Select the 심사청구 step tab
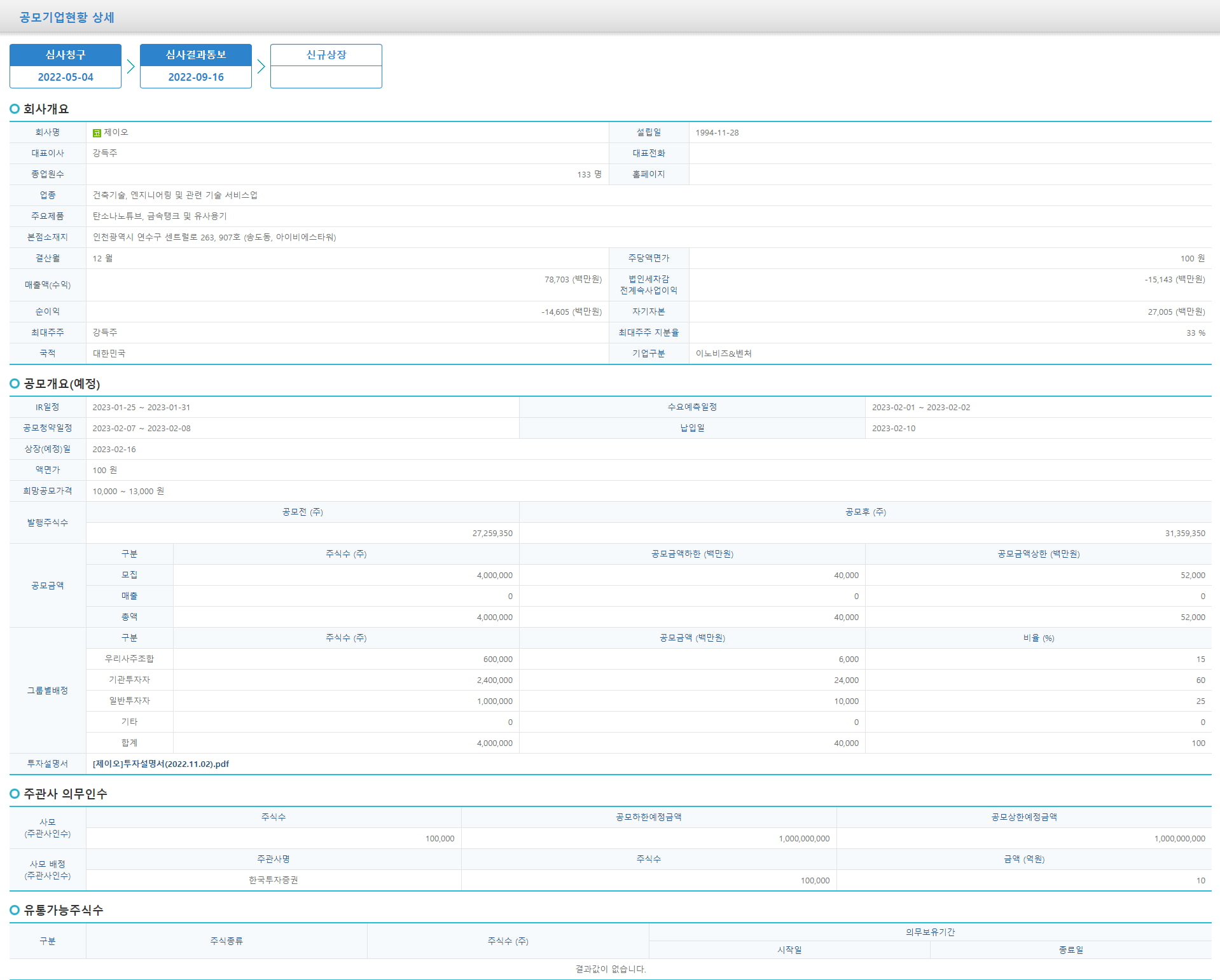This screenshot has width=1220, height=980. pyautogui.click(x=66, y=55)
